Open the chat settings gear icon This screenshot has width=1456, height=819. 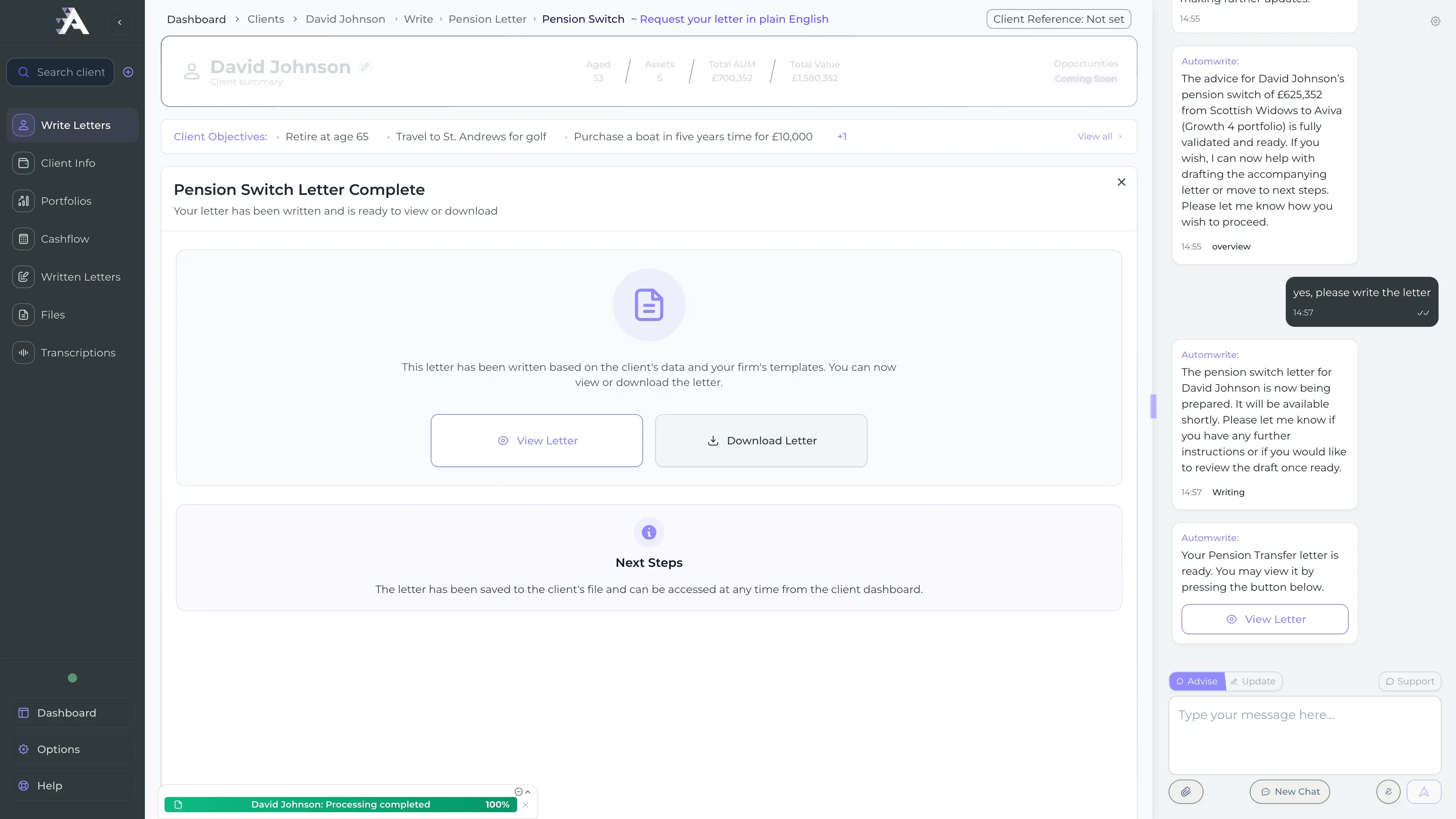pyautogui.click(x=1436, y=22)
